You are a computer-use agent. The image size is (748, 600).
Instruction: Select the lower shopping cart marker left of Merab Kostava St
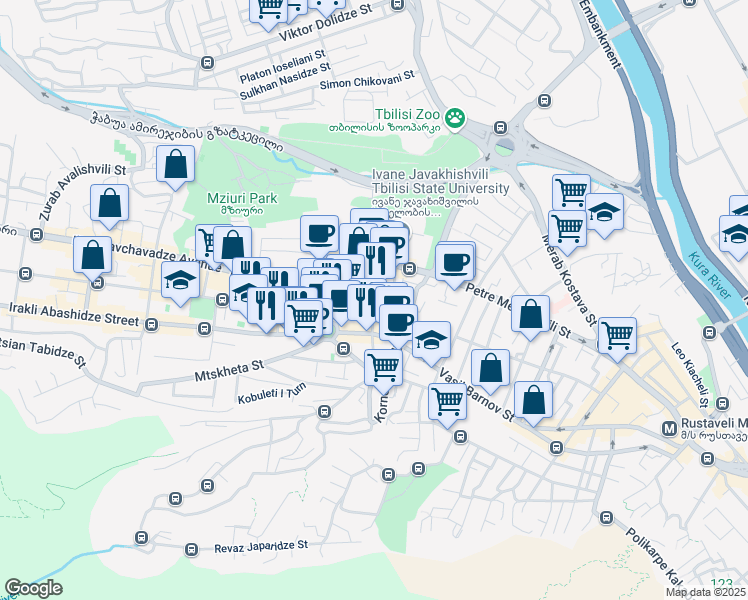pyautogui.click(x=567, y=230)
